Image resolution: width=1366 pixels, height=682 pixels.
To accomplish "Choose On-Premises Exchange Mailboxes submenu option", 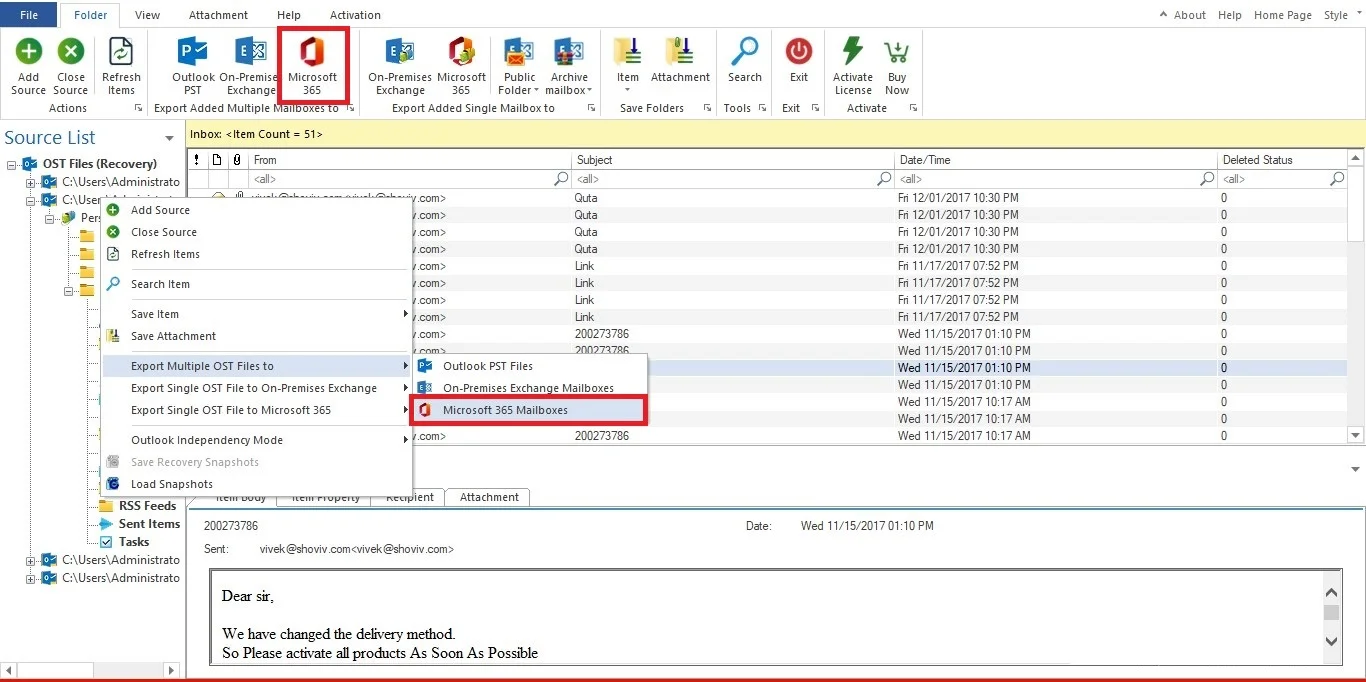I will [529, 388].
